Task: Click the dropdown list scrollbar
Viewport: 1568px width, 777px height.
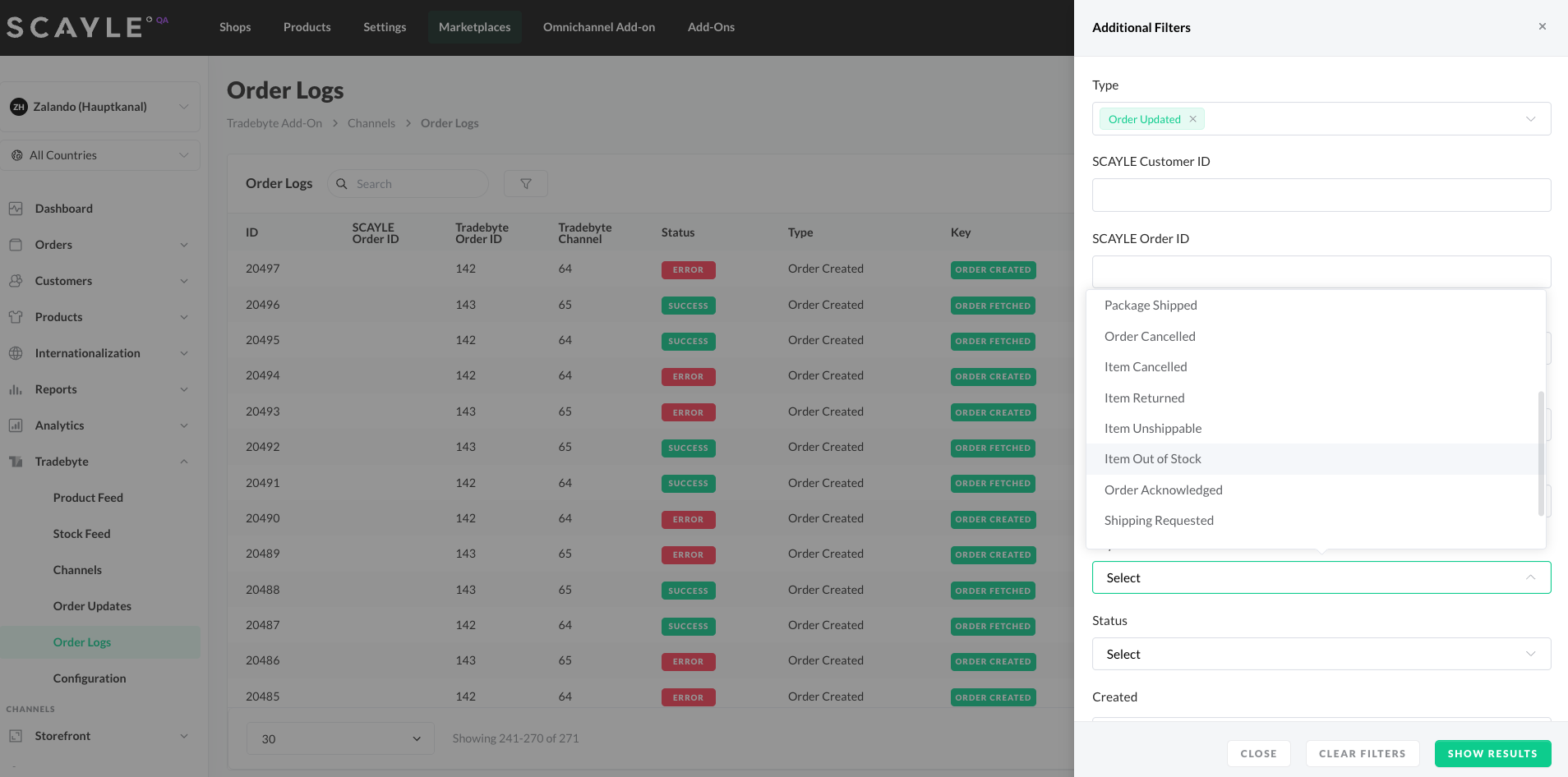Action: [x=1540, y=453]
